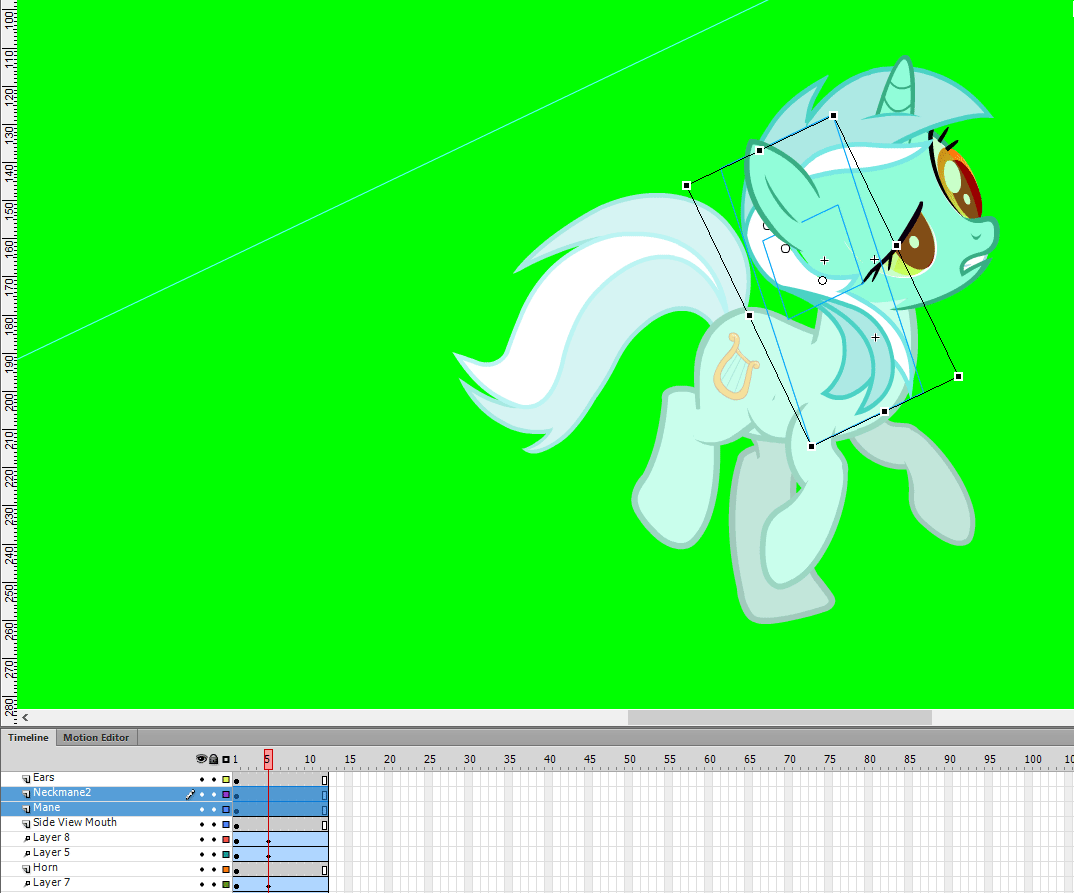The width and height of the screenshot is (1074, 893).
Task: Click the Side View Mouth layer icon
Action: [26, 824]
